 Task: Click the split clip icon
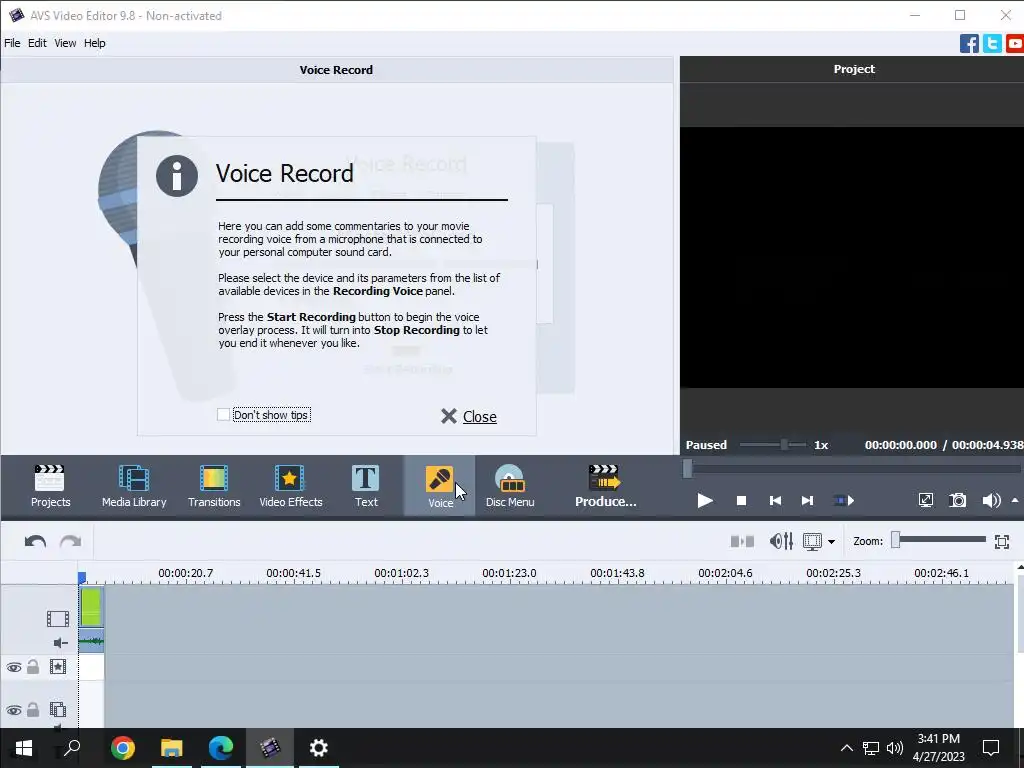pos(742,541)
